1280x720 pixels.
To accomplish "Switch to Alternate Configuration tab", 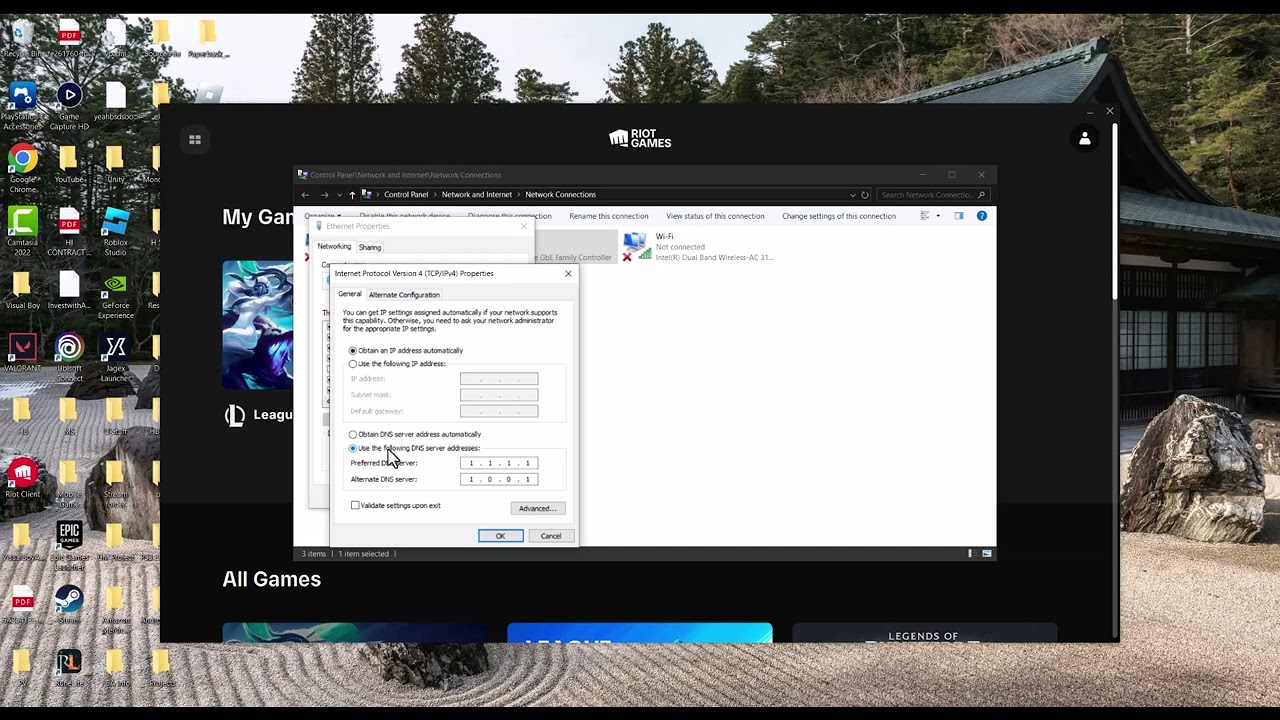I will click(404, 295).
